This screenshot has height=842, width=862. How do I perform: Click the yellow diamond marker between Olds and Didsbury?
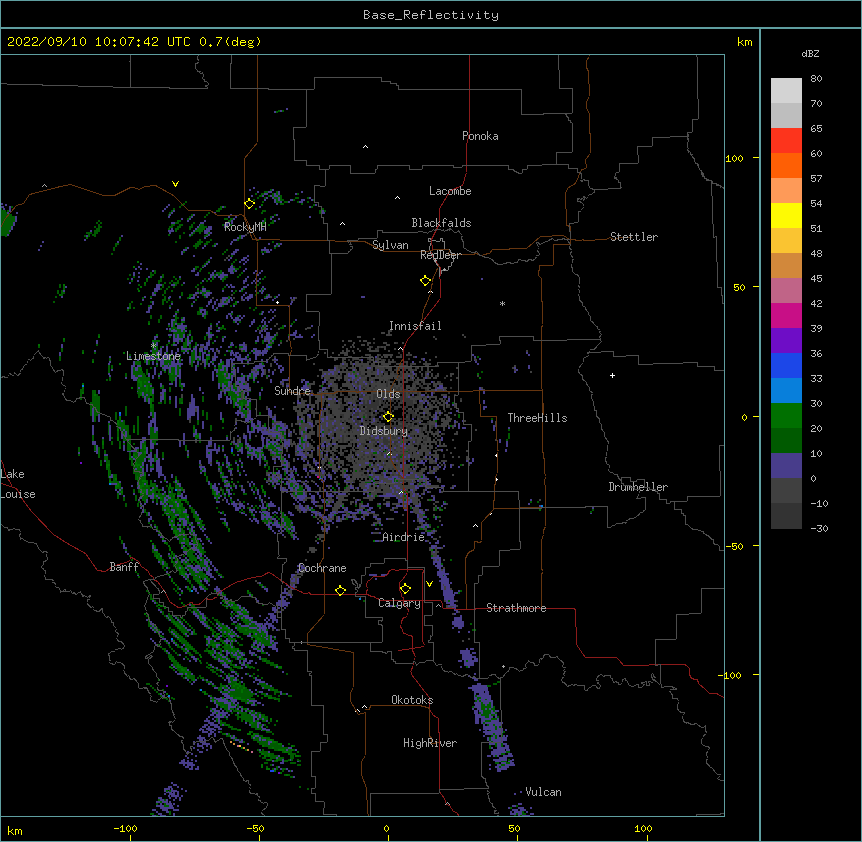[388, 417]
